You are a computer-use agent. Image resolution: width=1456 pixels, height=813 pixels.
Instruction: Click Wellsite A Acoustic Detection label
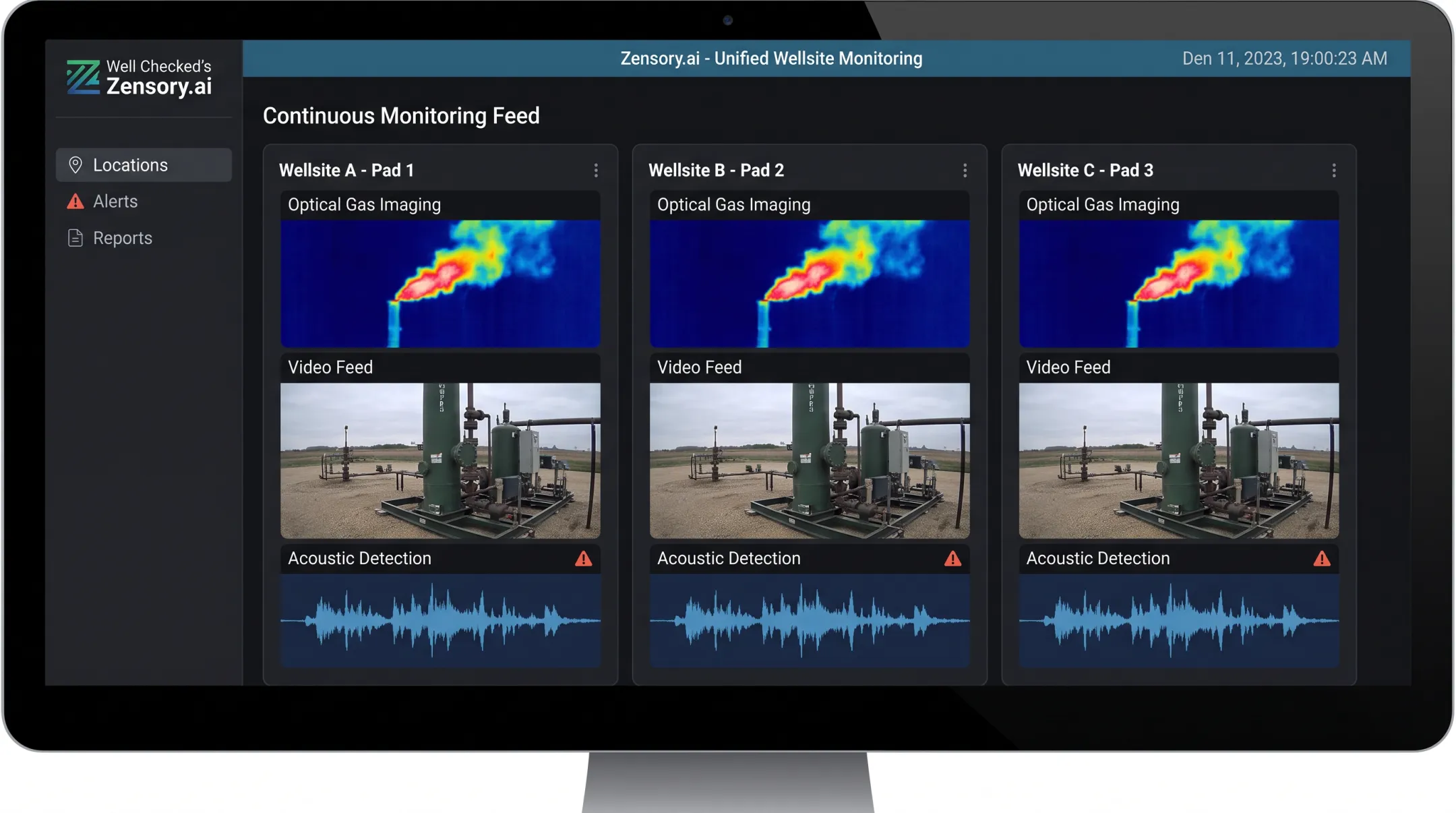tap(359, 559)
